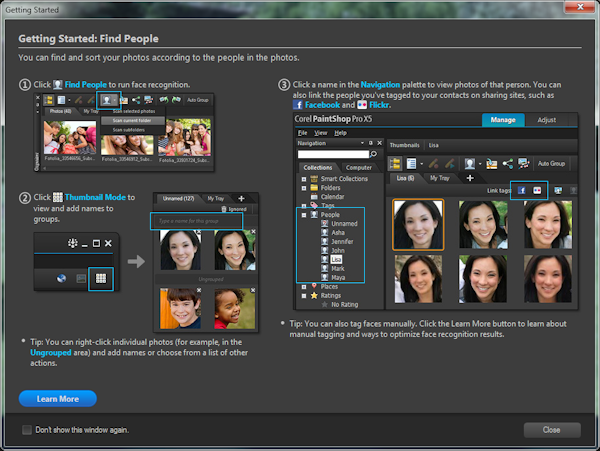Click the Flickr link tag icon
Viewport: 600px width, 451px height.
coord(537,189)
